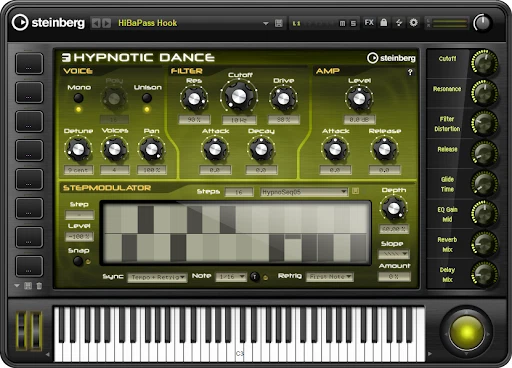
Task: Click the Delay Mix quick control knob
Action: (x=484, y=274)
